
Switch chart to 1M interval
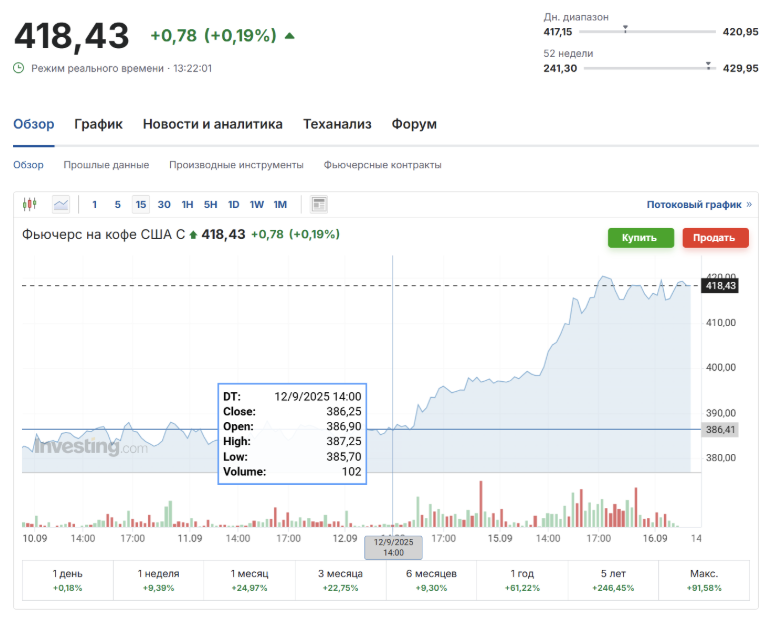pos(280,204)
